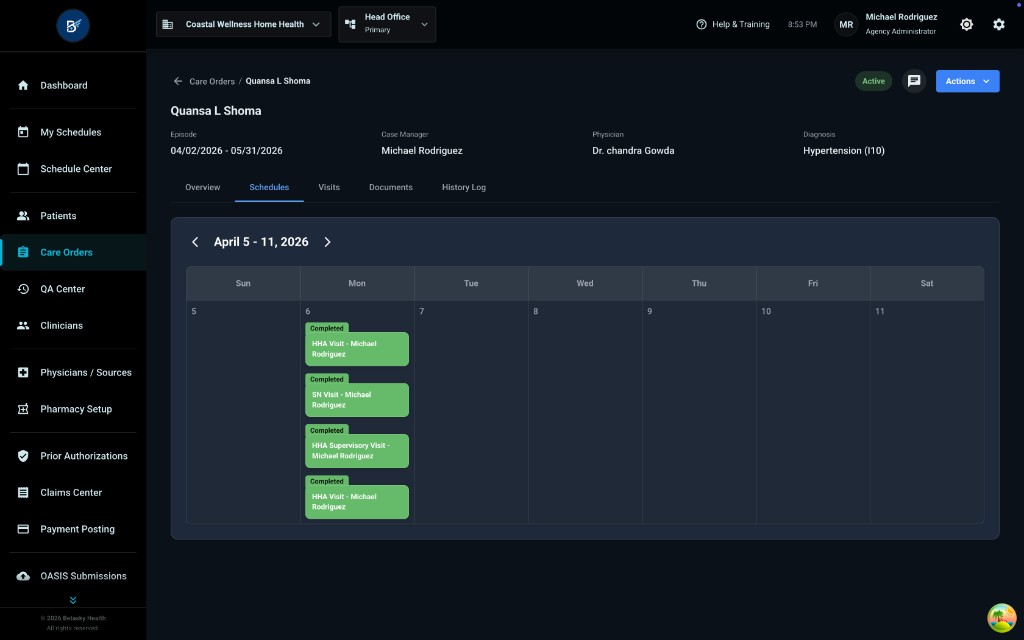Open SN Visit - Michael Rodriguez event
Image resolution: width=1024 pixels, height=640 pixels.
pos(357,400)
